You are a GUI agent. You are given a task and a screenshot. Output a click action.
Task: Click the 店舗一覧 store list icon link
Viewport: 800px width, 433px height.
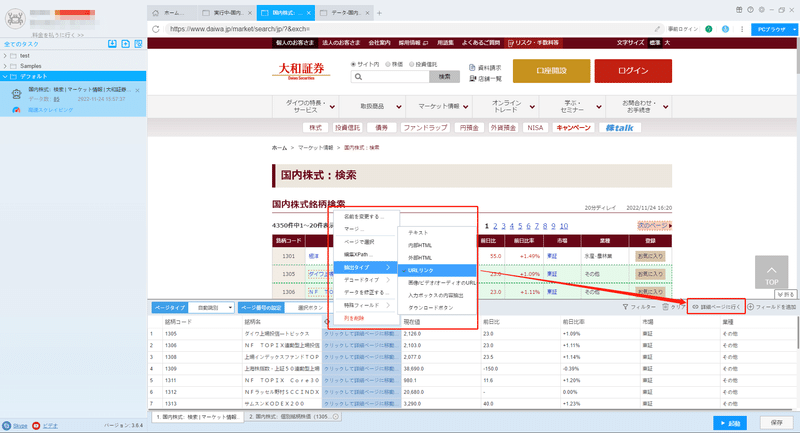[x=485, y=79]
